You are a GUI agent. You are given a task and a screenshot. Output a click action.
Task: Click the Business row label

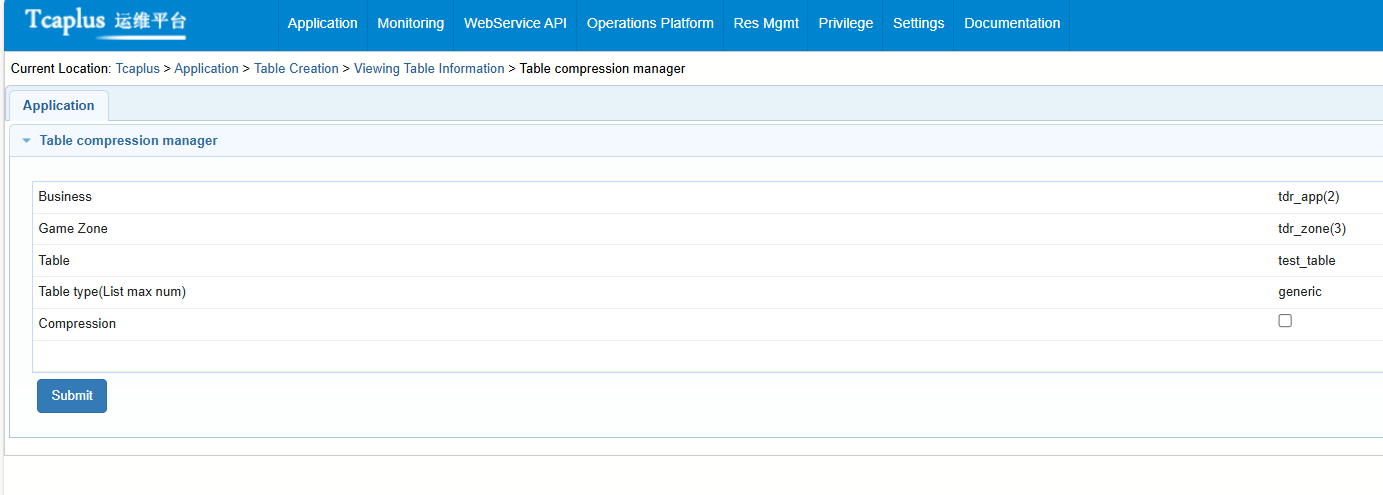pyautogui.click(x=65, y=197)
